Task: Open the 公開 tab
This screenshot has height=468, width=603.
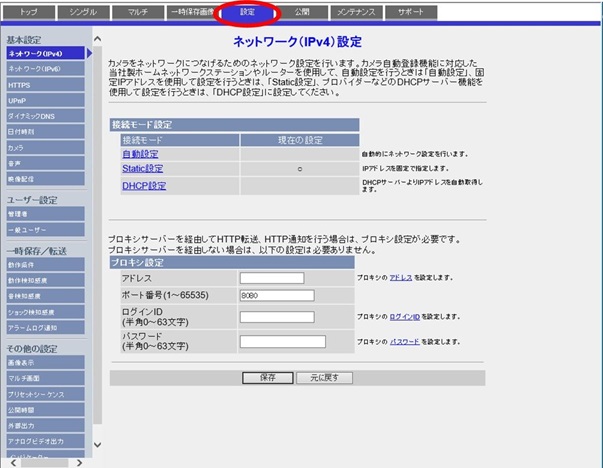Action: pyautogui.click(x=302, y=12)
